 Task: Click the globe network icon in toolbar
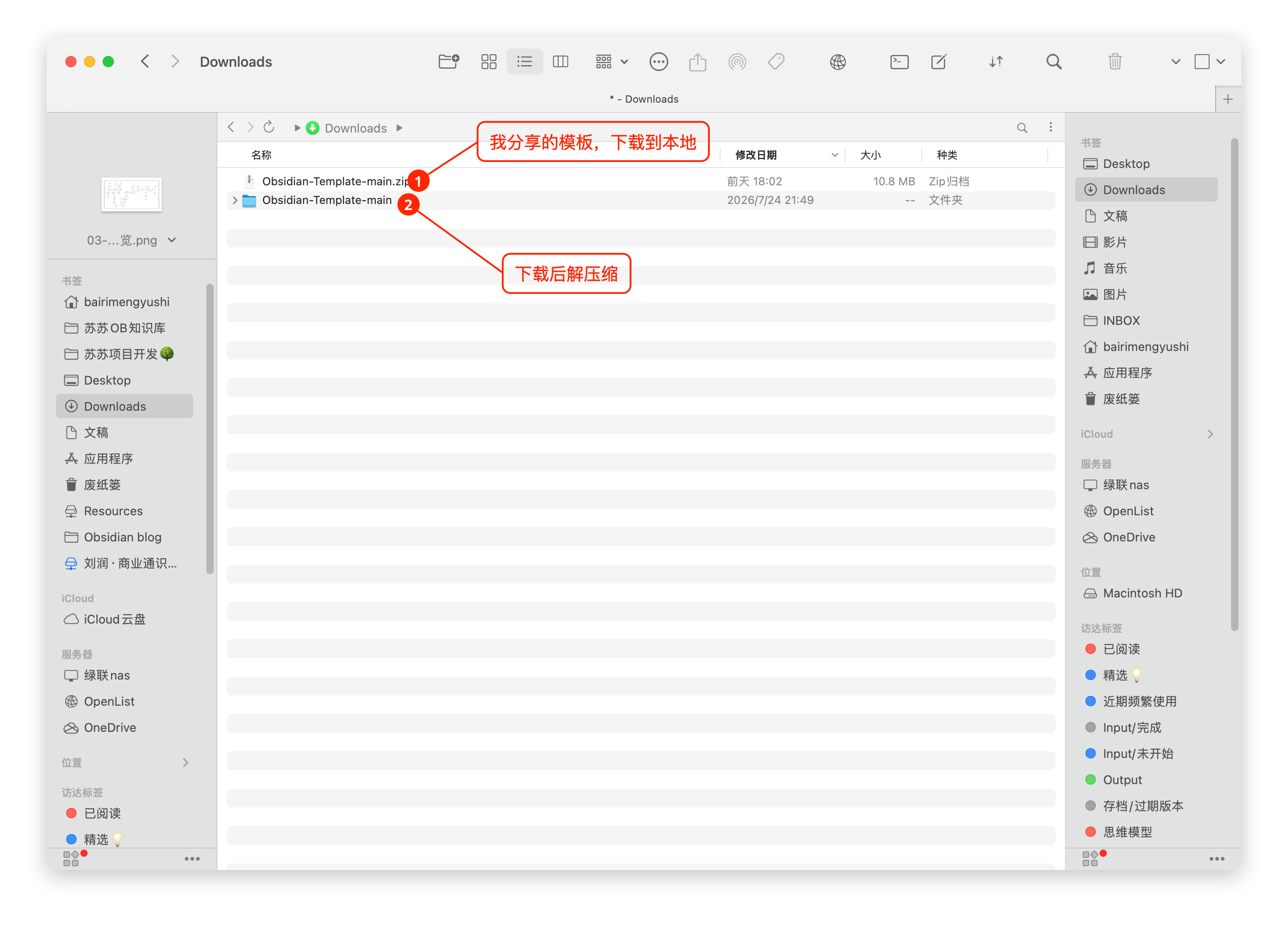pos(838,61)
